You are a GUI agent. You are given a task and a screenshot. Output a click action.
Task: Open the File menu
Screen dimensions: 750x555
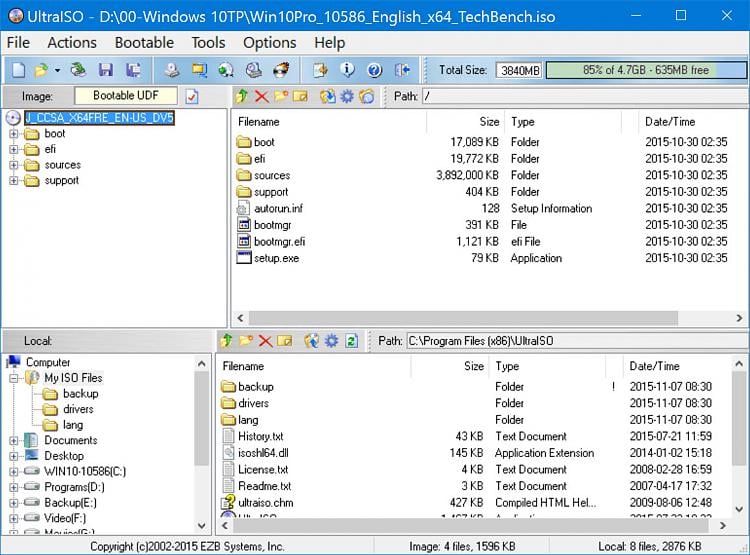click(18, 43)
